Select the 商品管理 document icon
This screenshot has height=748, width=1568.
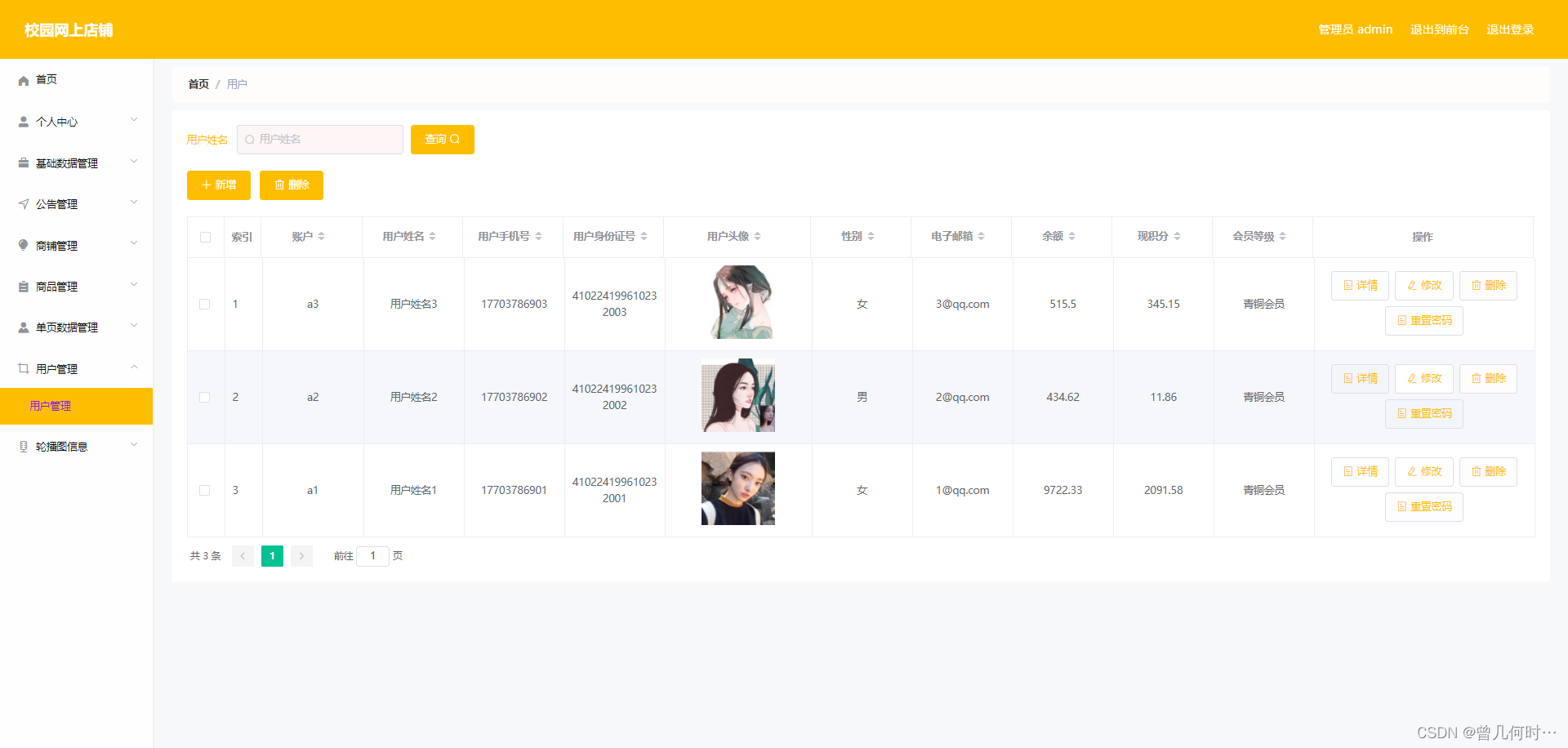pyautogui.click(x=22, y=286)
